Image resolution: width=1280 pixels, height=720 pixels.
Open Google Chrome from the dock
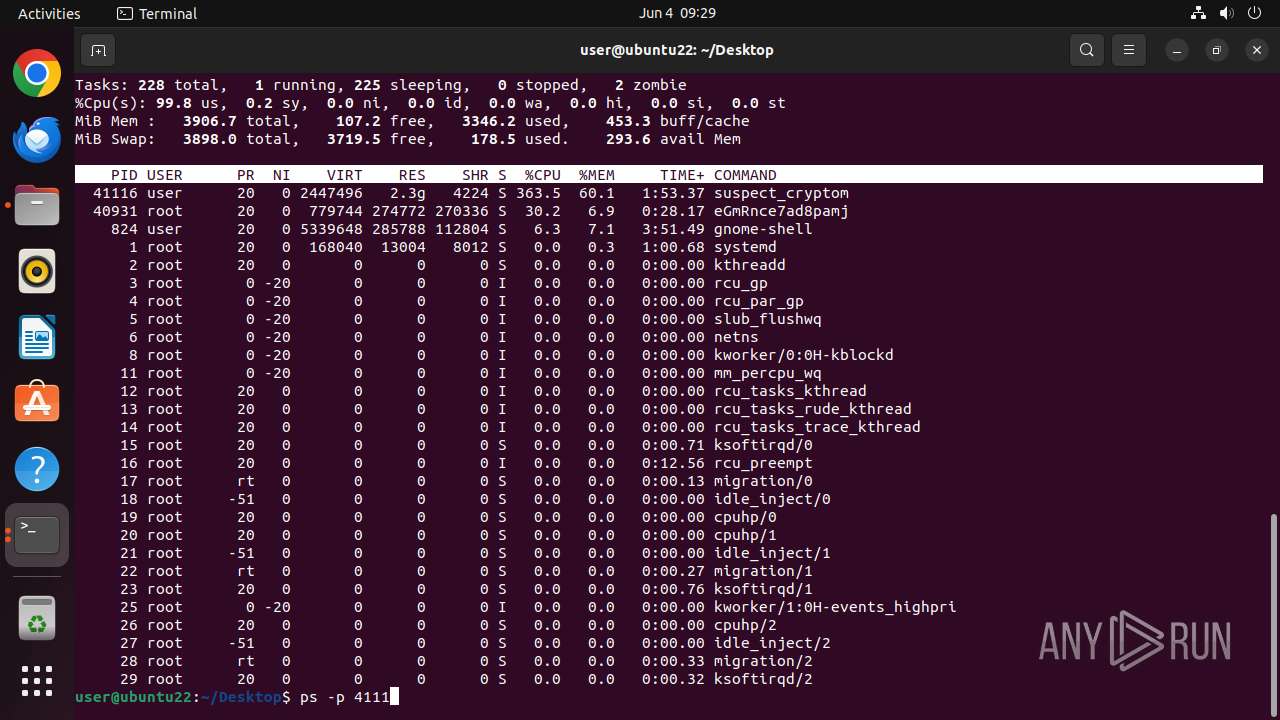pos(37,73)
